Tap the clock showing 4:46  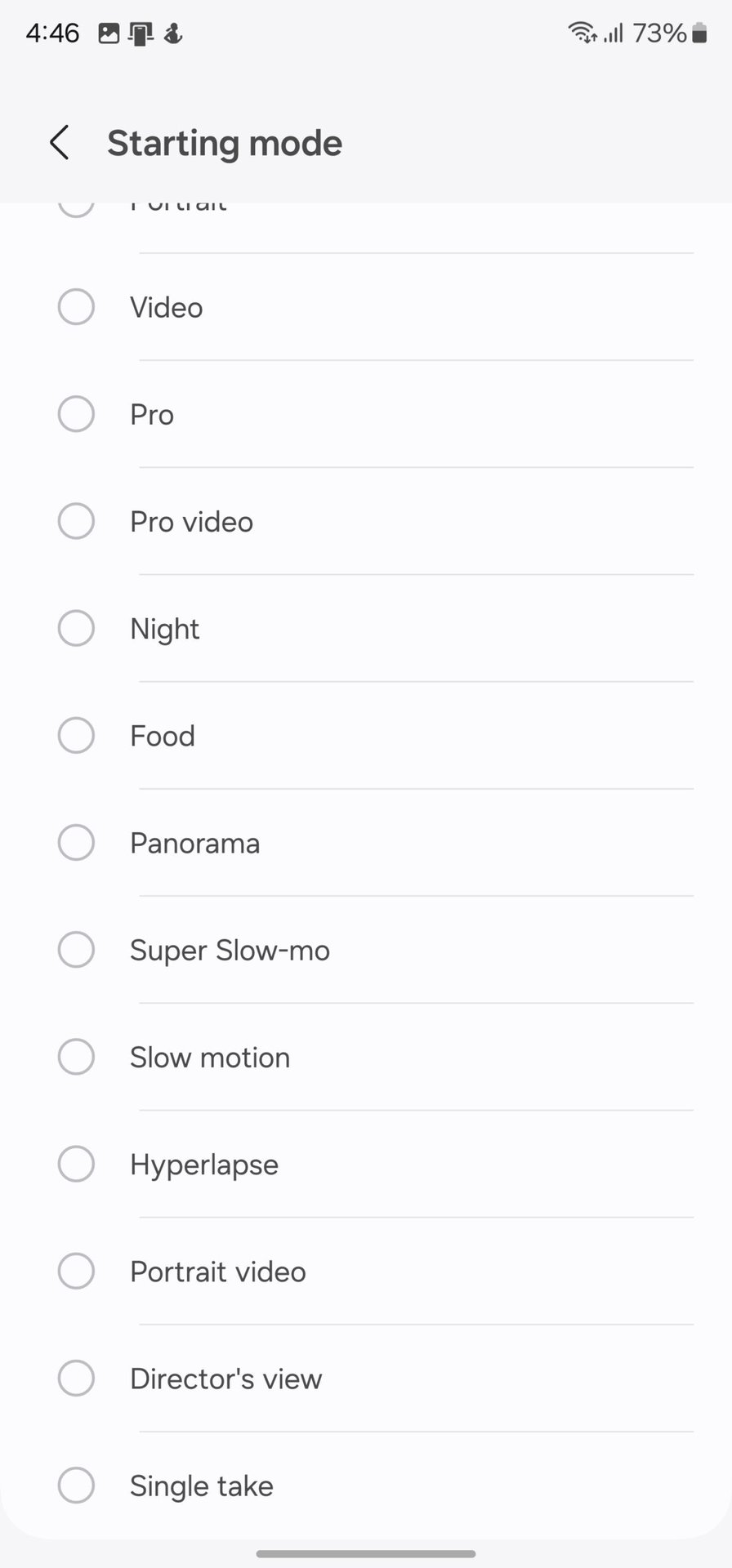(52, 33)
